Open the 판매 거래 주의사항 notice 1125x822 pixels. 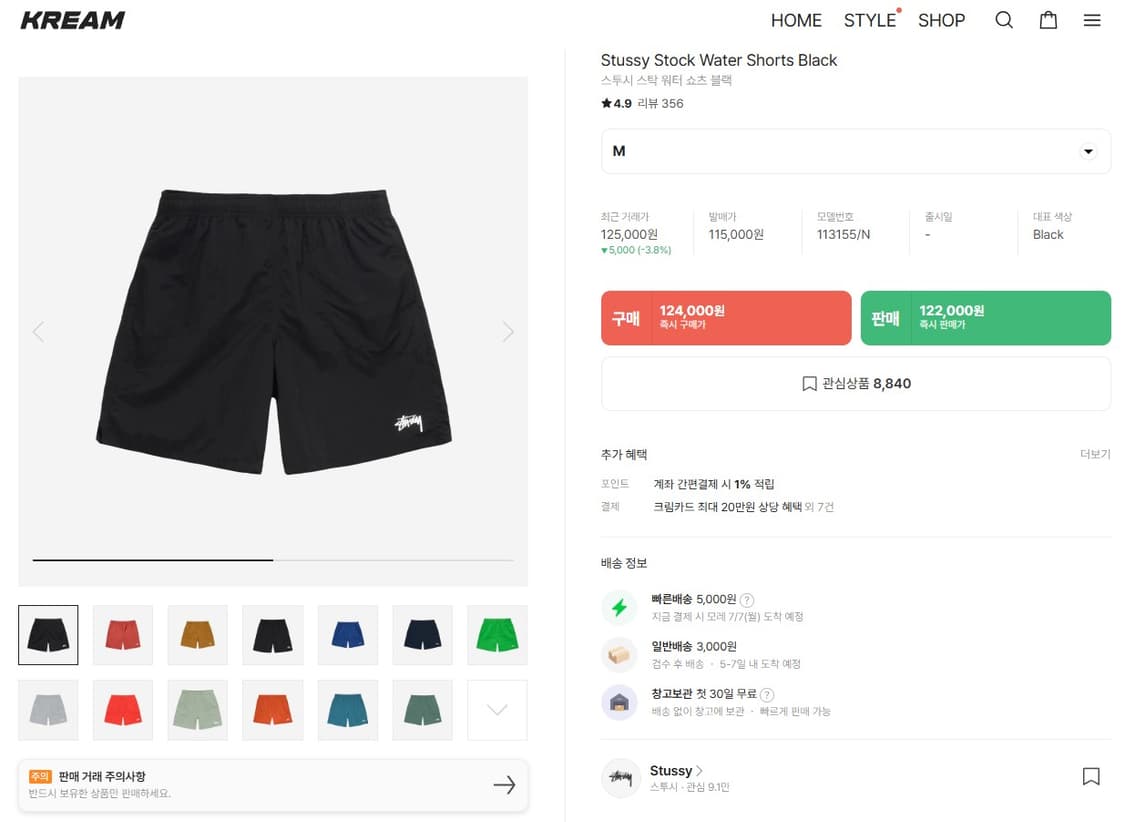point(273,785)
